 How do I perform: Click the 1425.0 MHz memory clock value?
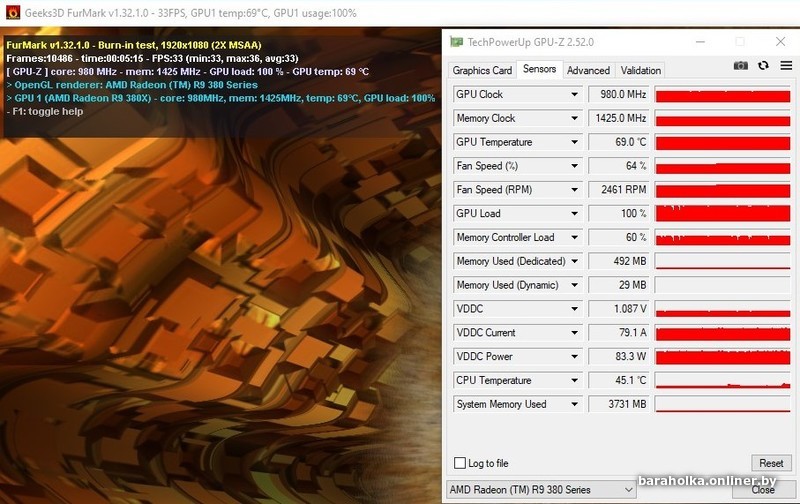[618, 118]
